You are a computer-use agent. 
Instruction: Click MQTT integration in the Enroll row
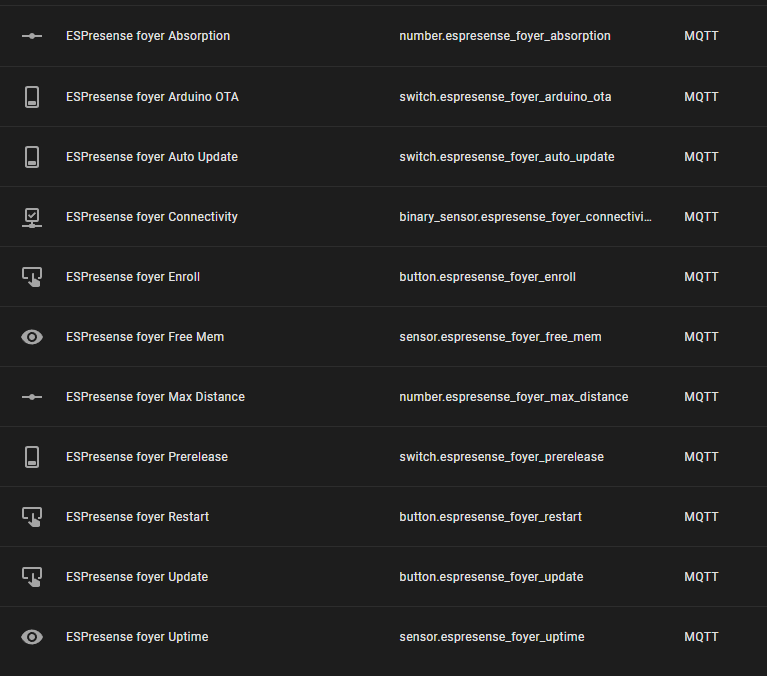(701, 277)
